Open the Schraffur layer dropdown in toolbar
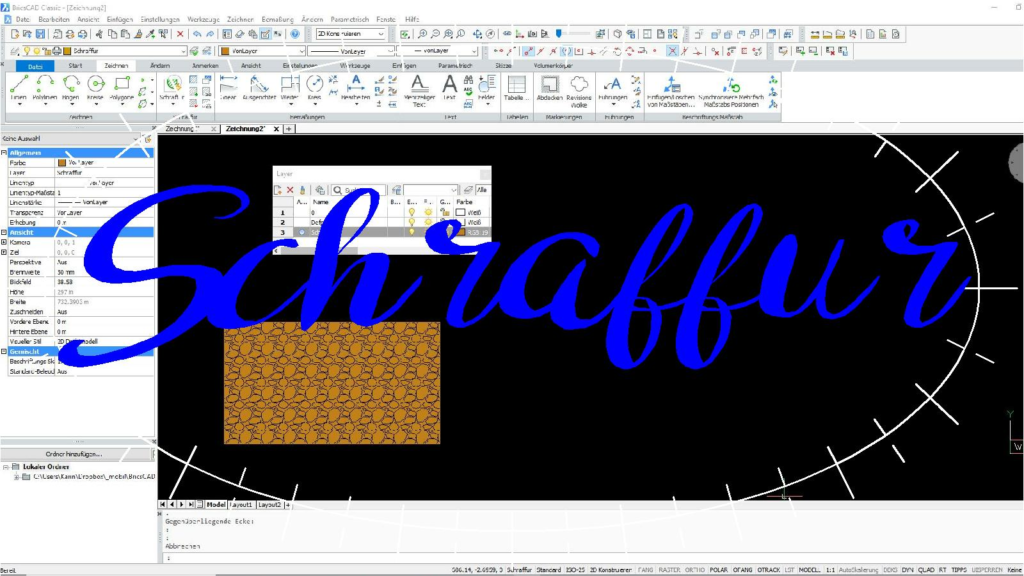This screenshot has height=576, width=1024. 183,51
